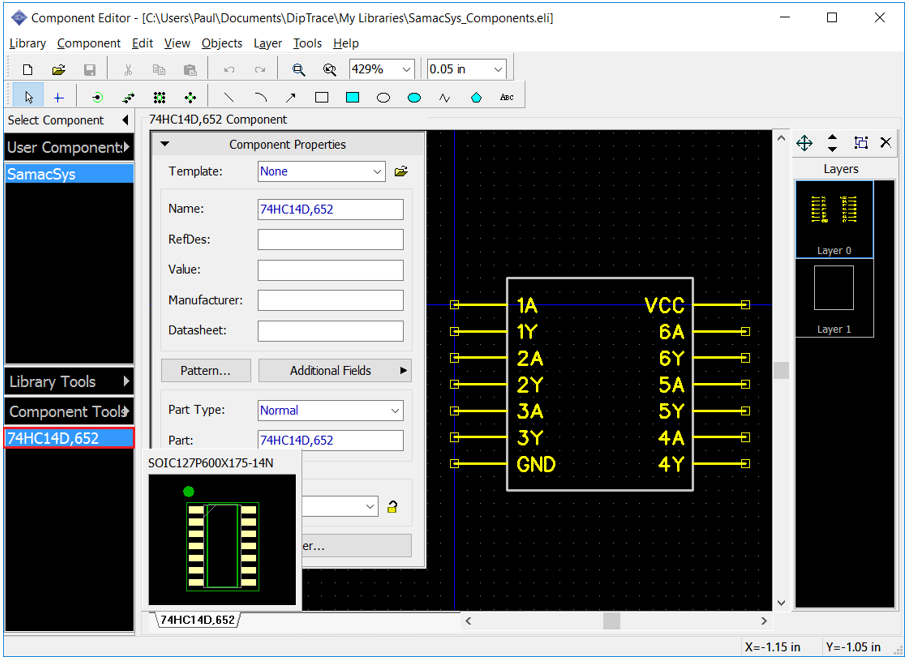Click the 74HC14D,652 part tab at bottom
908x659 pixels.
click(x=197, y=620)
